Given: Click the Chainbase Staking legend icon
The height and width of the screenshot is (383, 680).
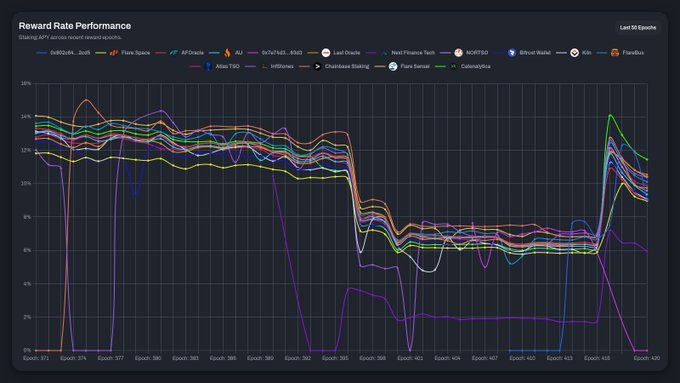Looking at the screenshot, I should pyautogui.click(x=317, y=66).
